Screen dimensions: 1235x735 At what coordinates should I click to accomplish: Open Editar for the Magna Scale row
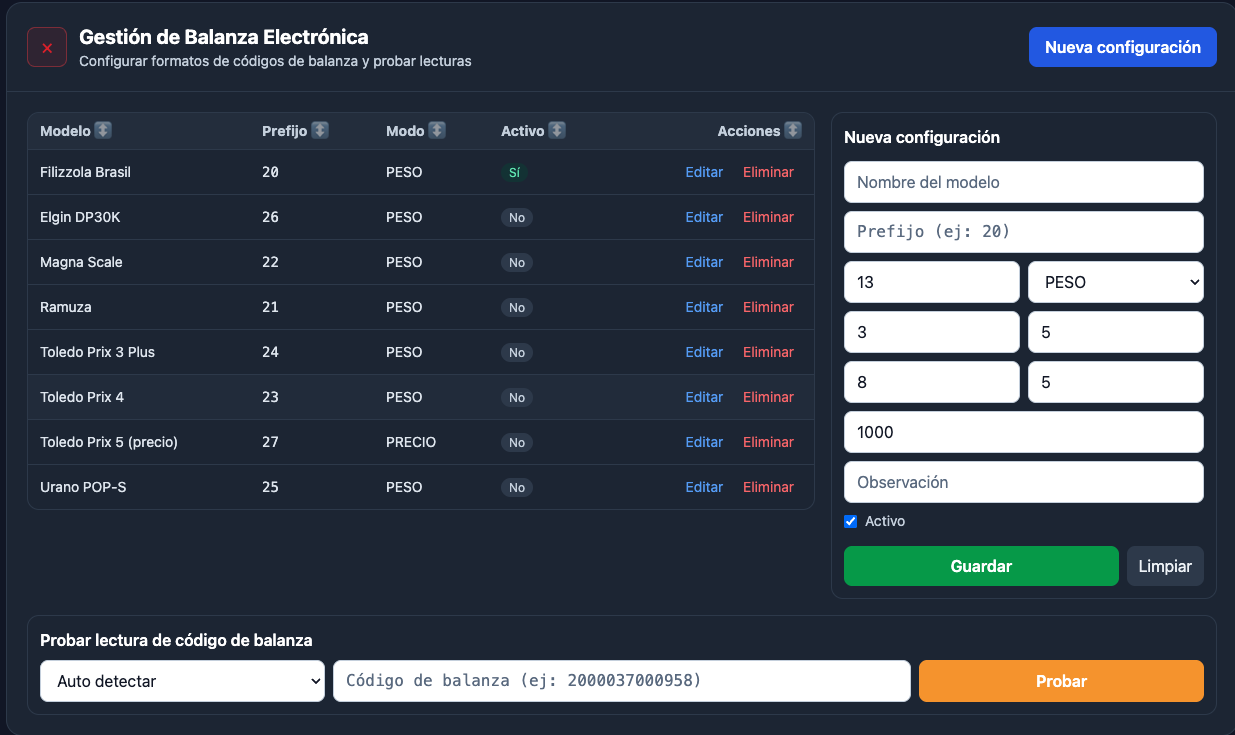pos(704,262)
